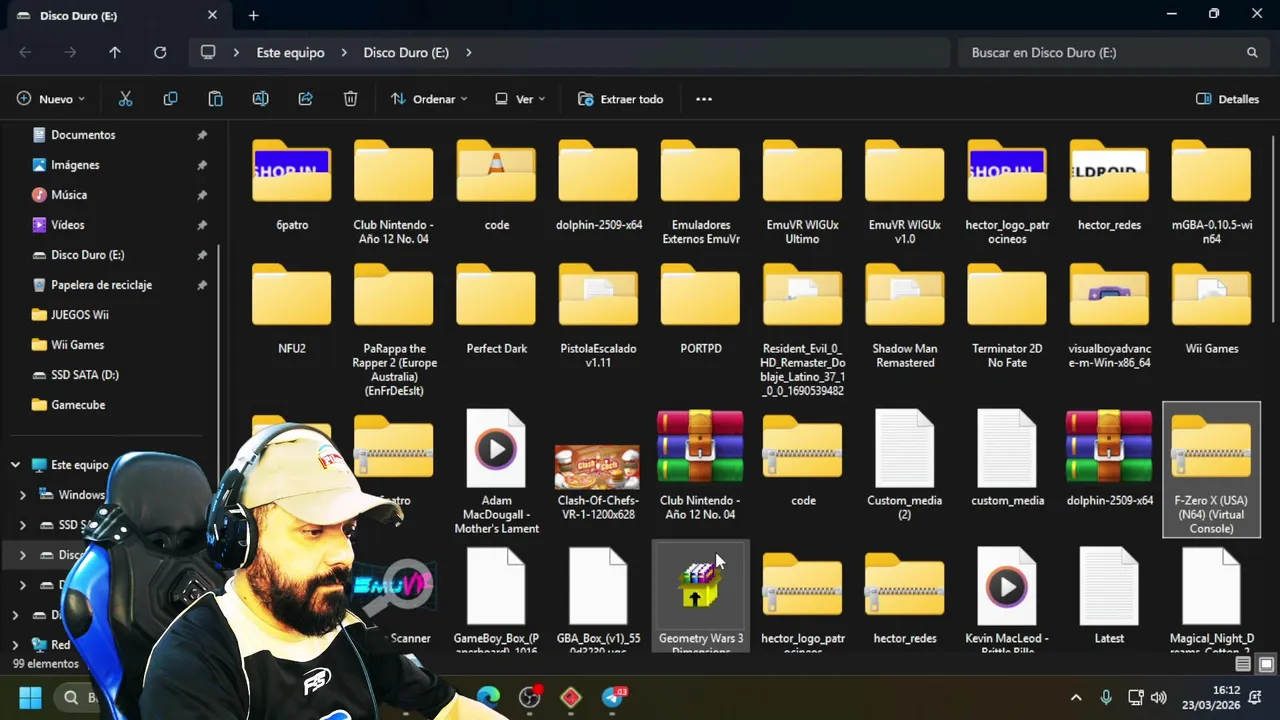Screen dimensions: 1280x720
Task: Select the Latest text file
Action: click(1109, 596)
